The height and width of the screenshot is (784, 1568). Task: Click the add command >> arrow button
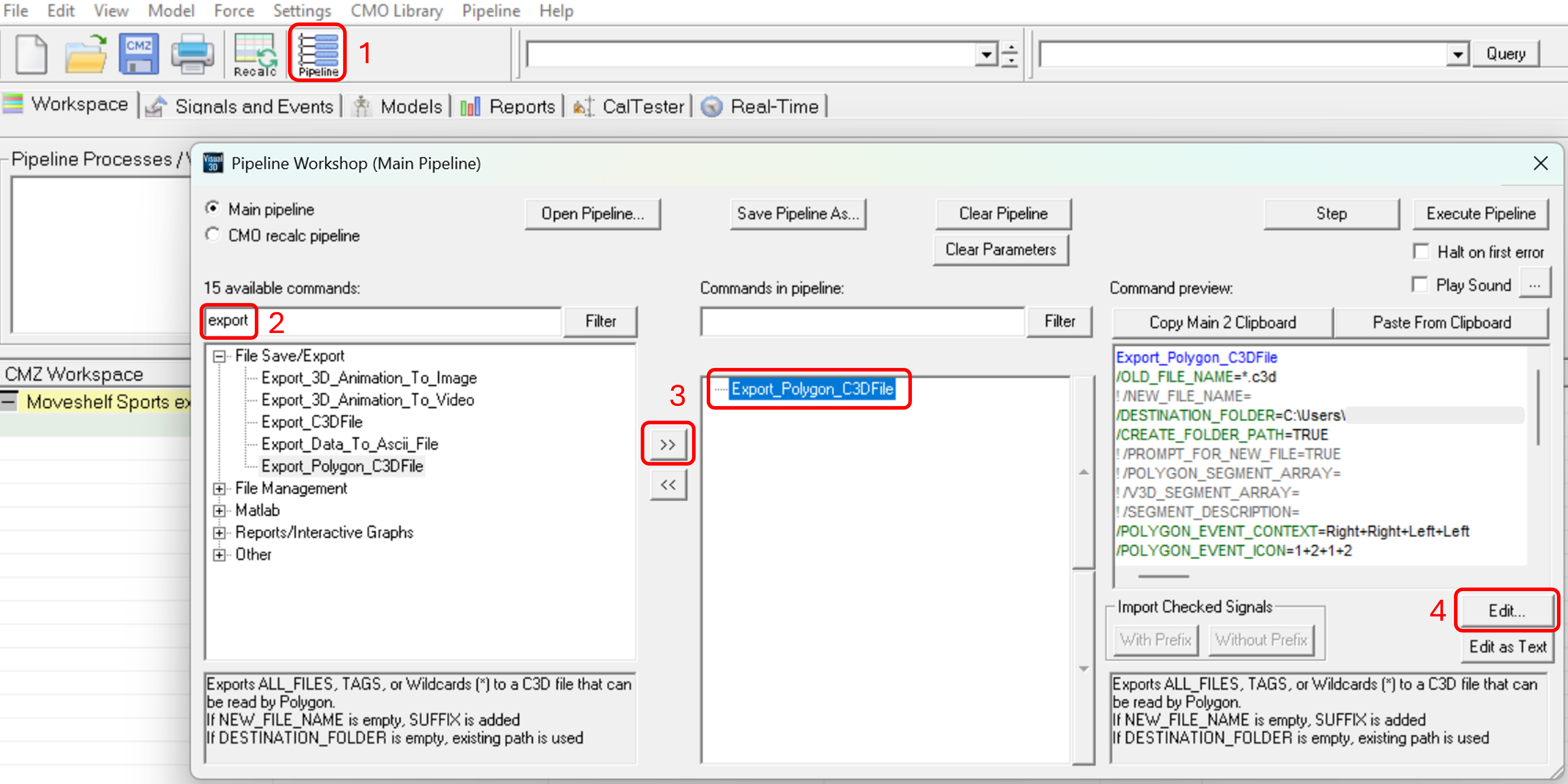(x=668, y=444)
